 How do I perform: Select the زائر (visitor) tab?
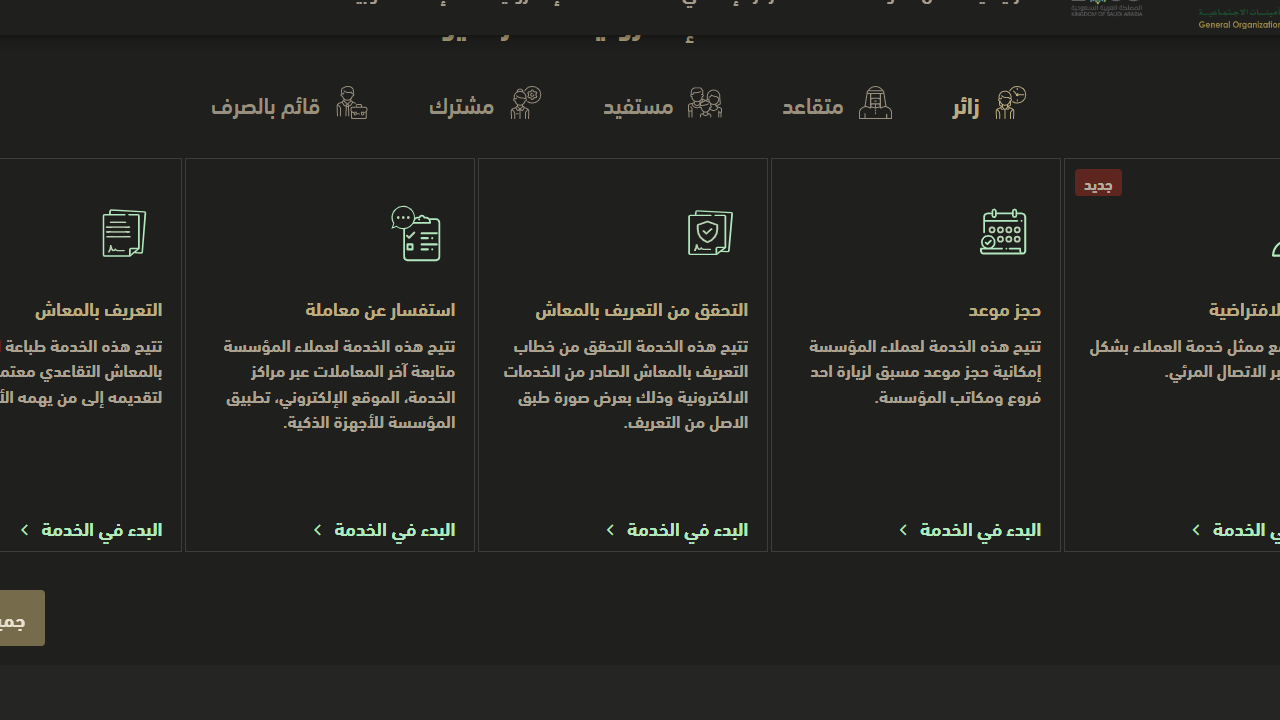(x=989, y=104)
